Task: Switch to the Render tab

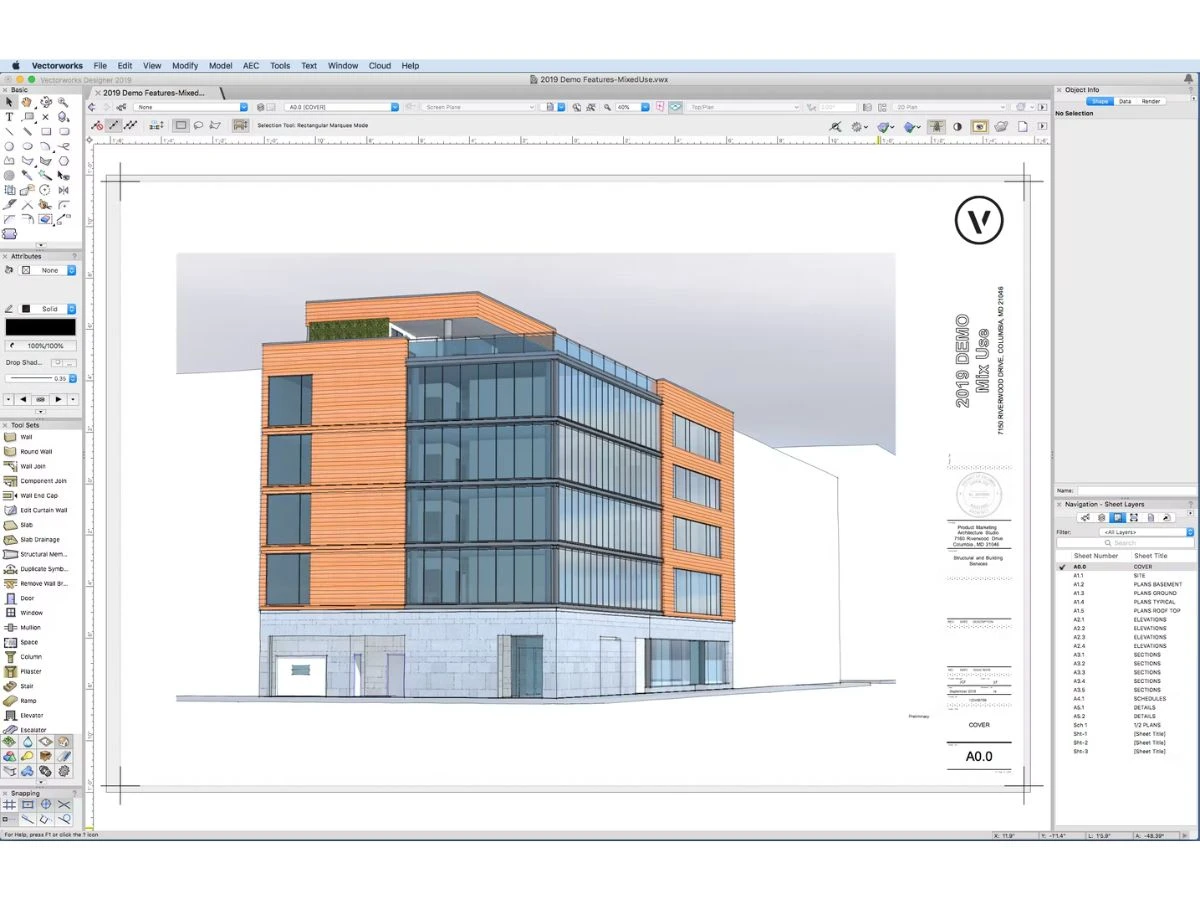Action: pos(1151,101)
